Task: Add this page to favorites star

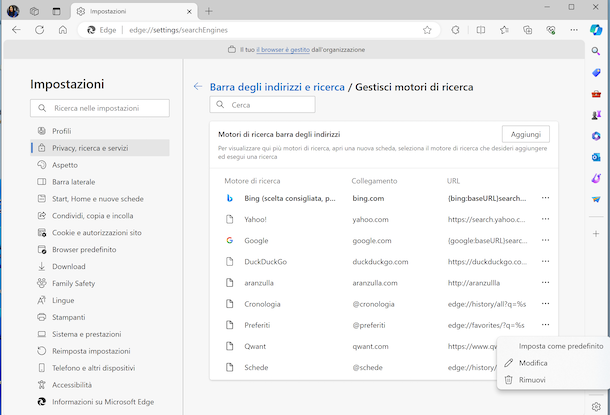Action: 427,30
